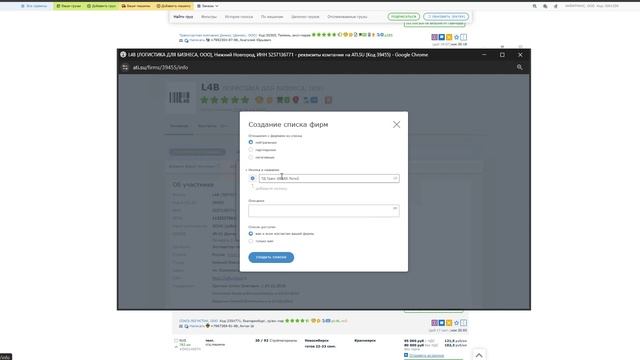The image size is (640, 360).
Task: Choose access option 'только вам'
Action: (251, 241)
